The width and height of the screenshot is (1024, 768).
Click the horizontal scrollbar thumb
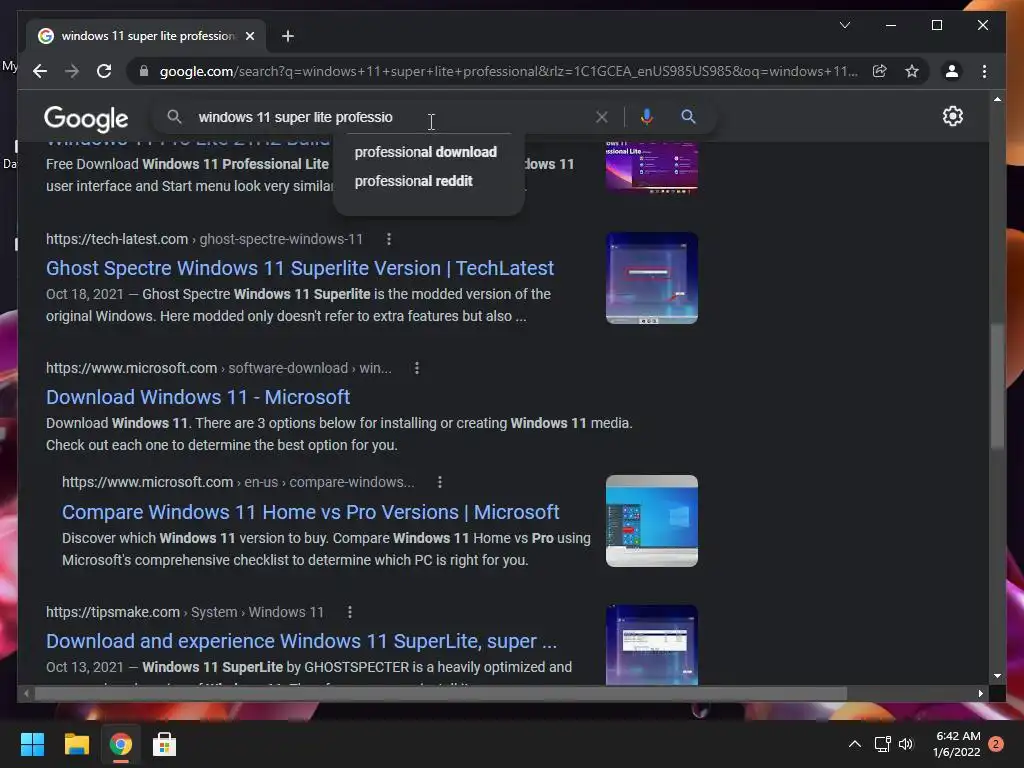pyautogui.click(x=441, y=694)
